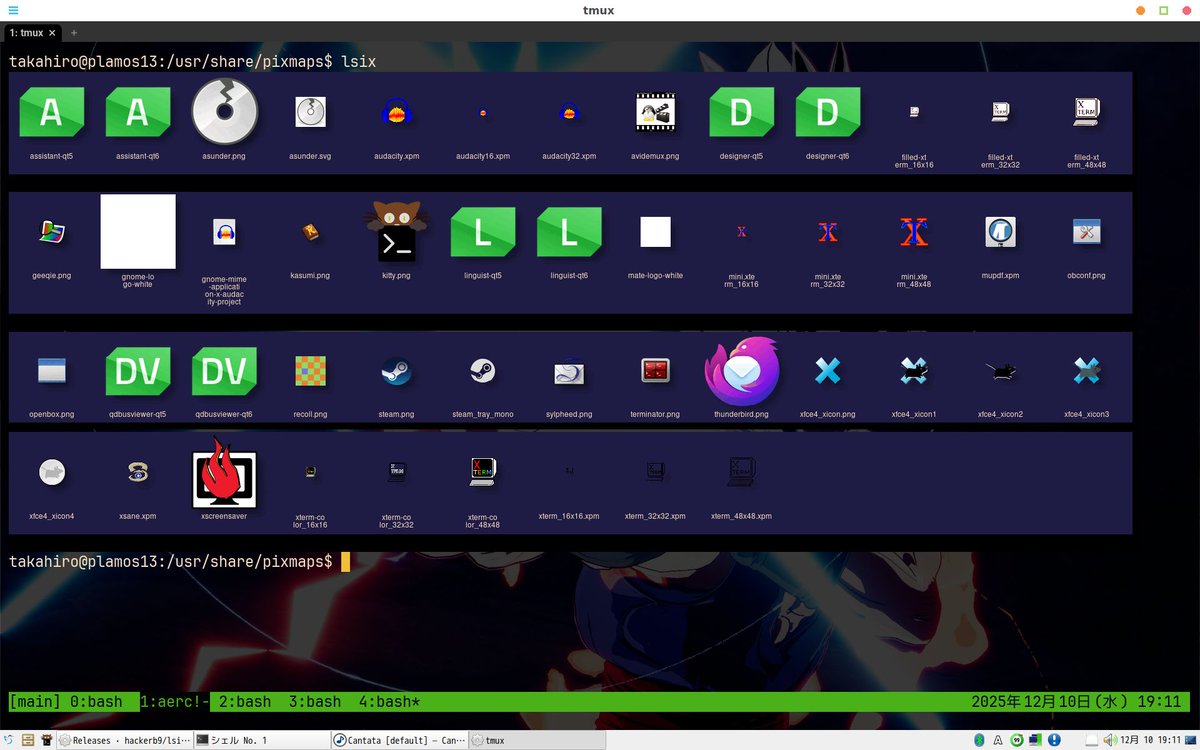Click the linguist-qt5 green L icon
This screenshot has width=1200, height=750.
[483, 233]
